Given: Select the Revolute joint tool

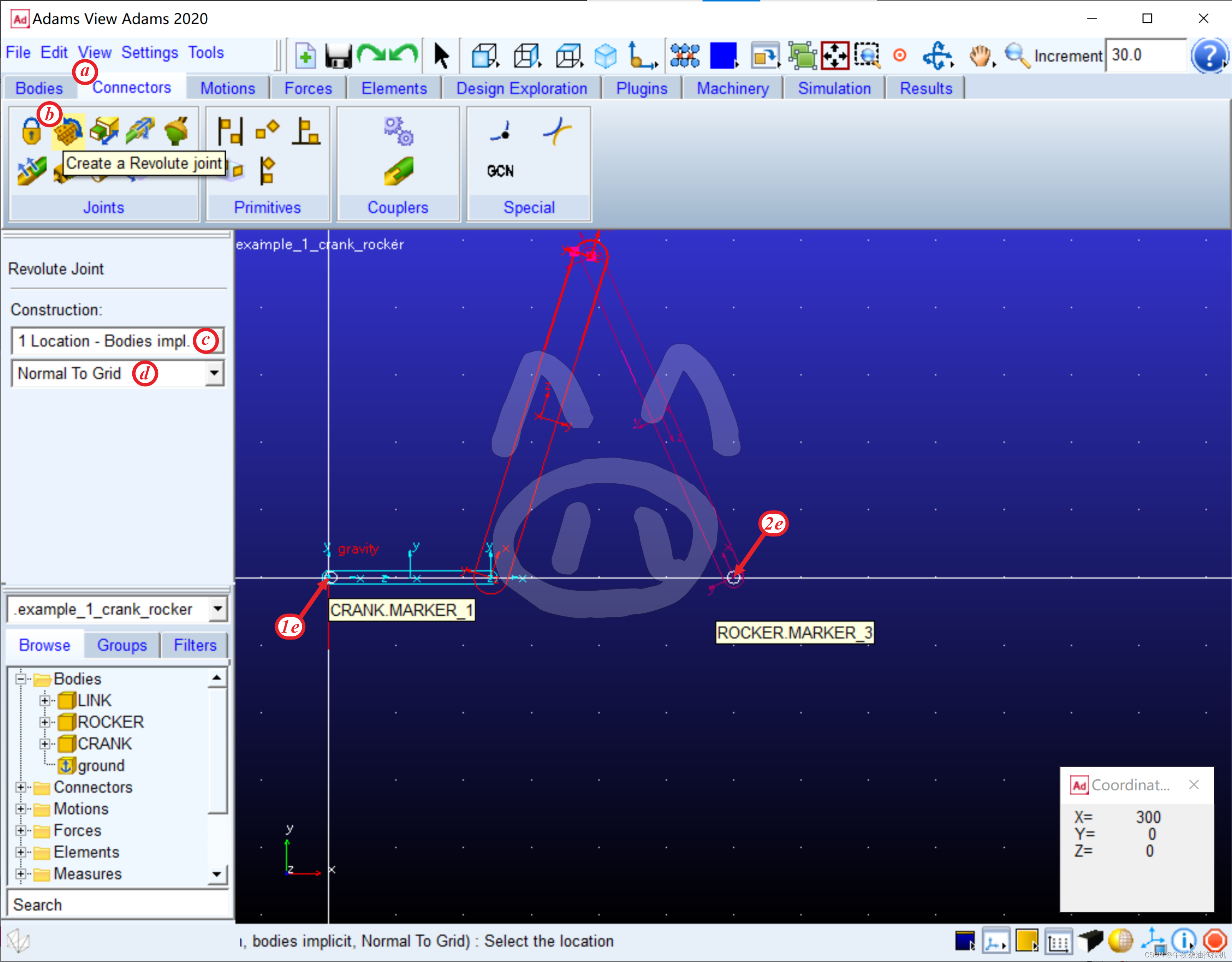Looking at the screenshot, I should pos(68,132).
